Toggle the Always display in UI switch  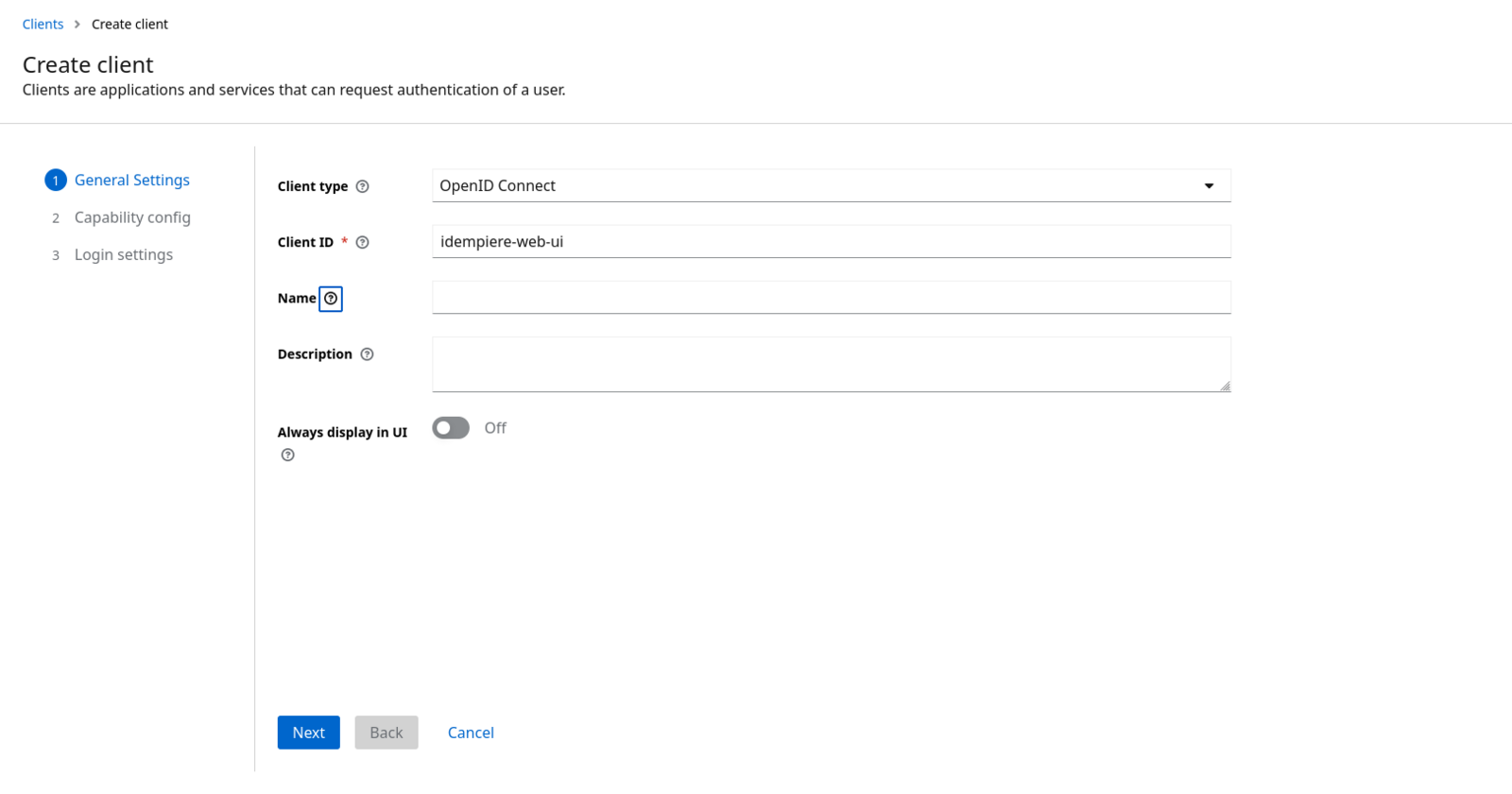[x=451, y=428]
